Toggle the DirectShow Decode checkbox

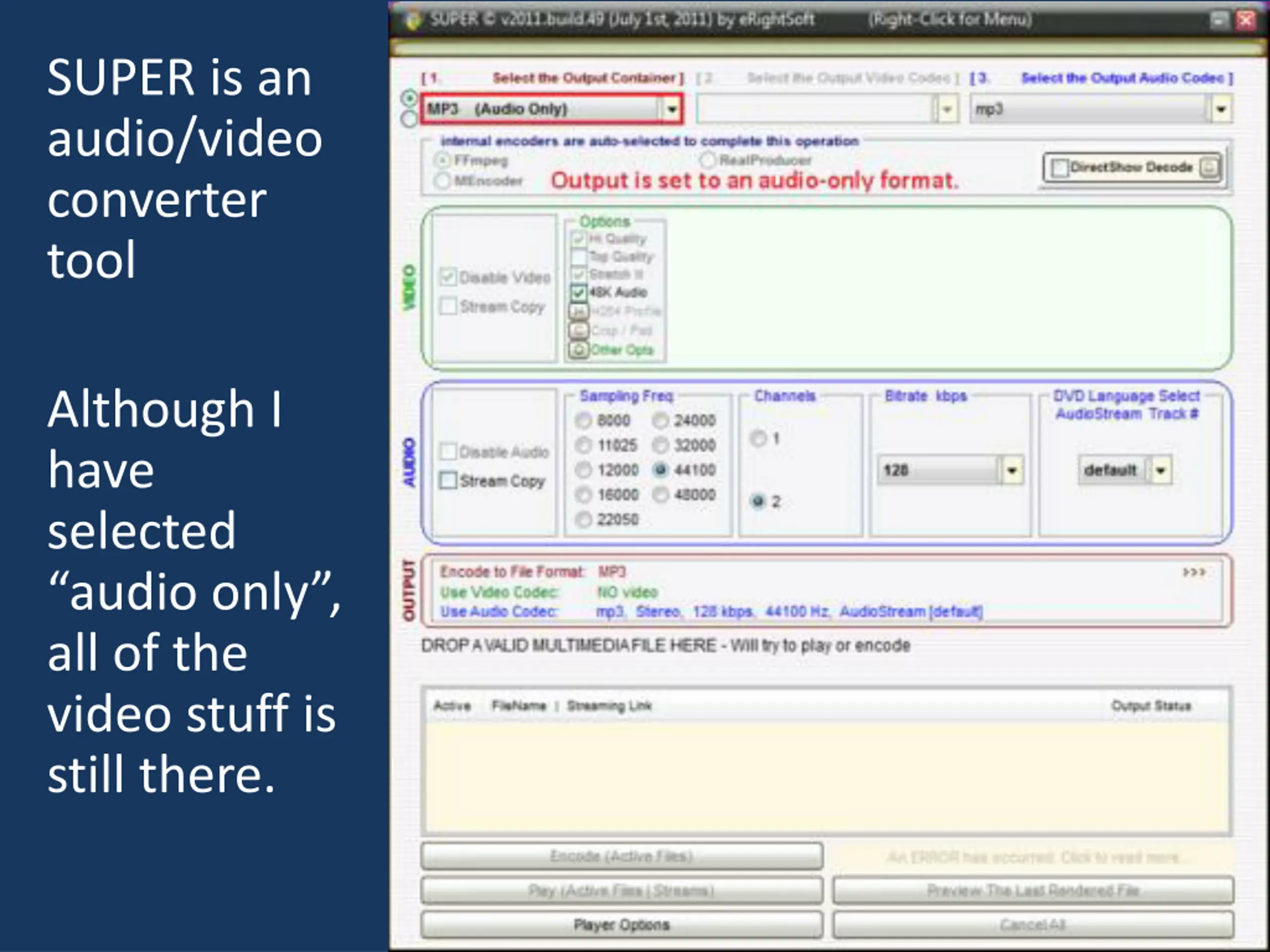click(x=1059, y=168)
